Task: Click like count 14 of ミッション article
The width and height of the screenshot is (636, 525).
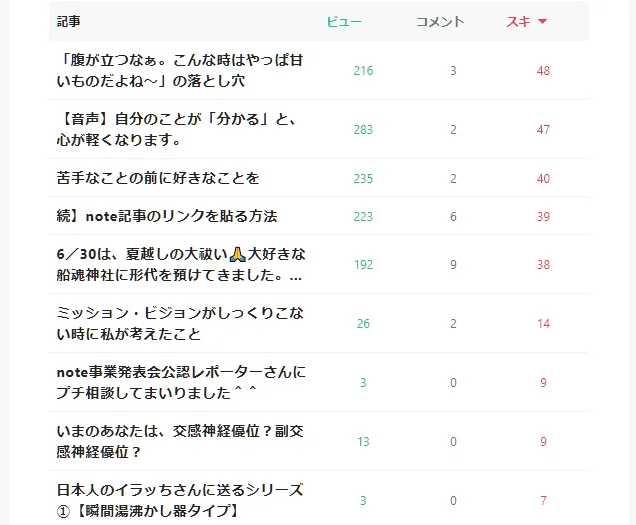Action: [544, 323]
